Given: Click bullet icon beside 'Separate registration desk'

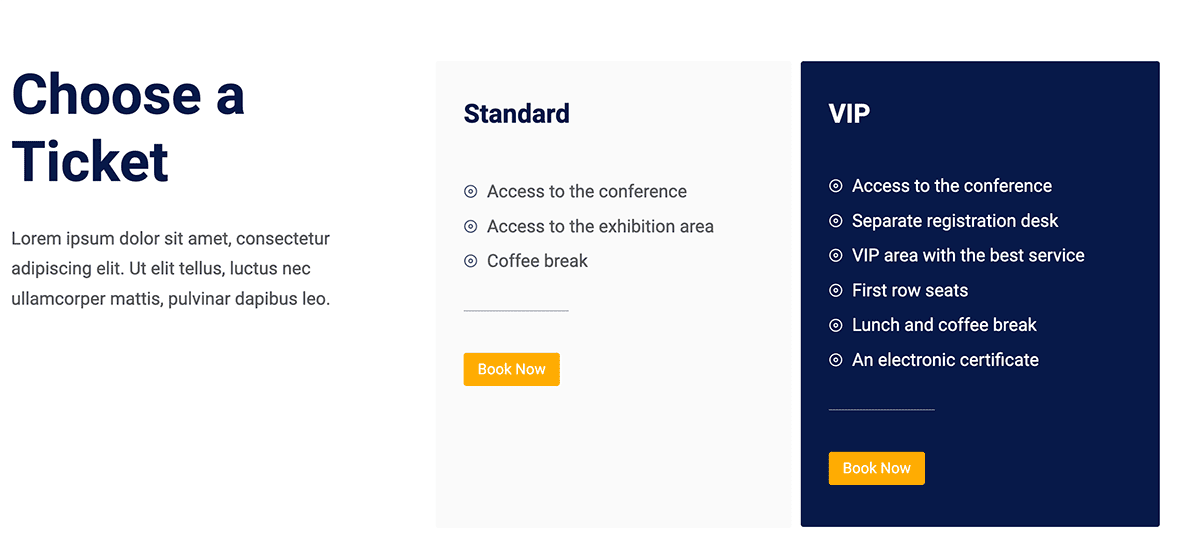Looking at the screenshot, I should 836,221.
